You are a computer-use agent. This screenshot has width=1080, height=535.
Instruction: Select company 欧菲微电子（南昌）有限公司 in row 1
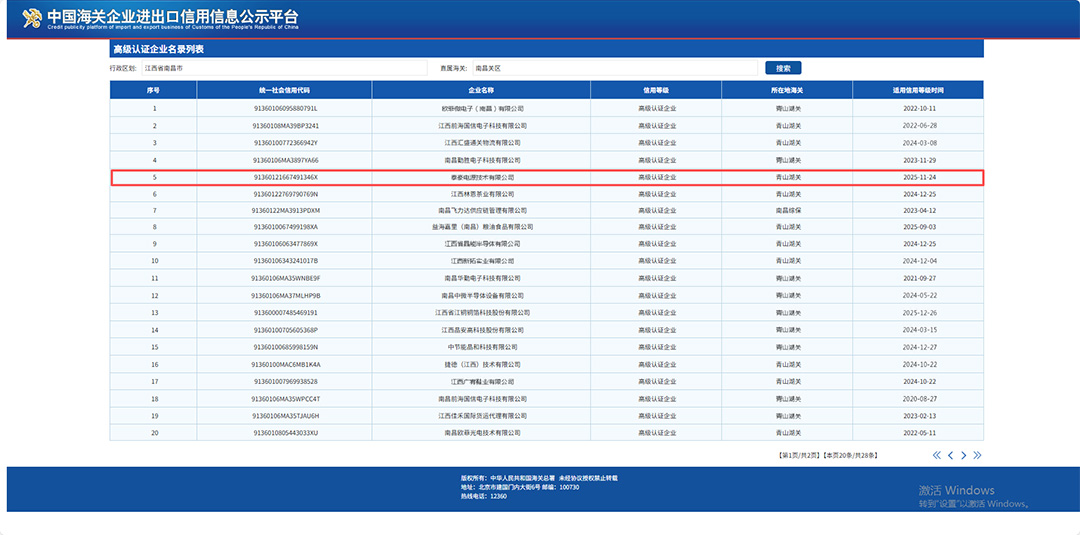coord(481,108)
